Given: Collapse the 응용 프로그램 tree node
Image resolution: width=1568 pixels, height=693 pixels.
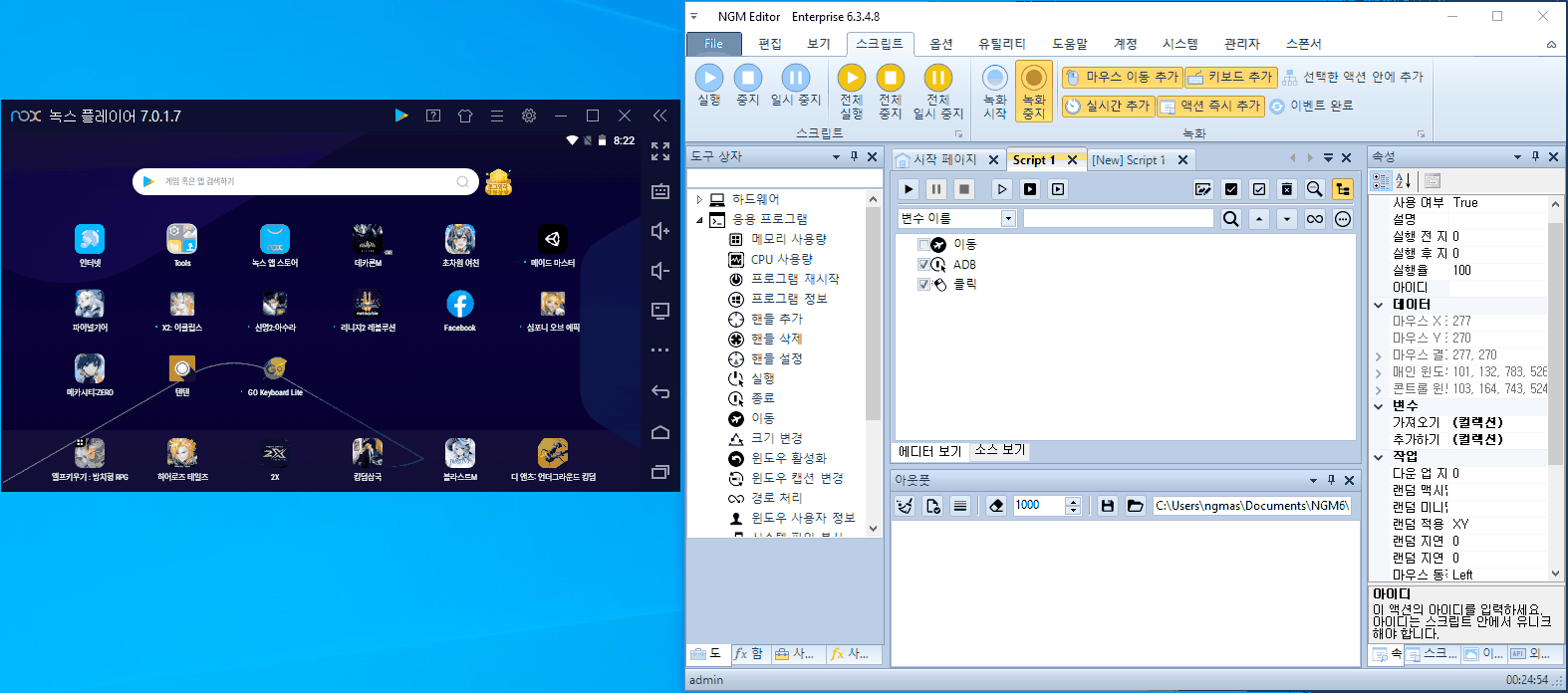Looking at the screenshot, I should pyautogui.click(x=699, y=219).
